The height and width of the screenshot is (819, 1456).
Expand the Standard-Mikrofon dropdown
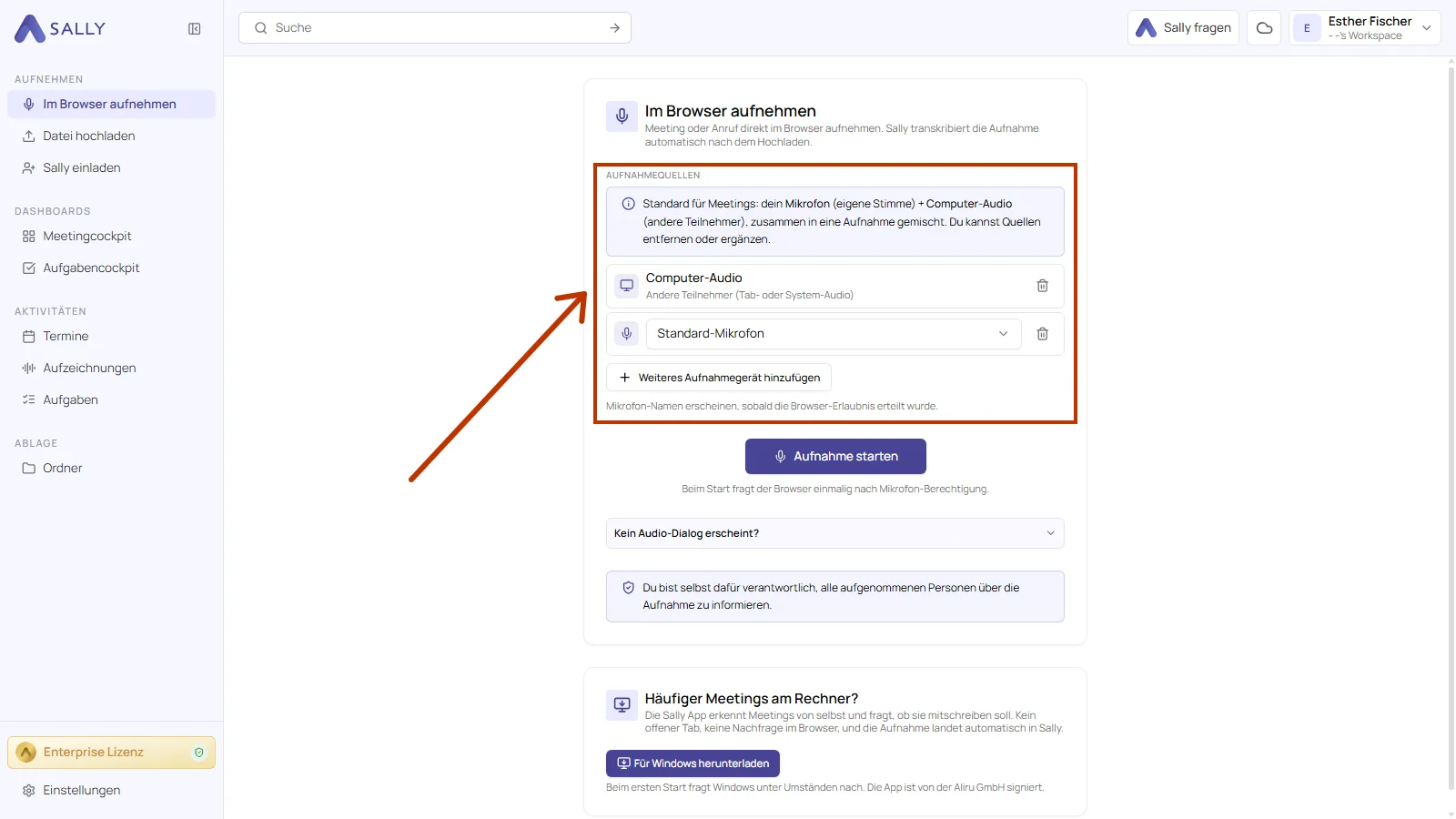(x=834, y=334)
